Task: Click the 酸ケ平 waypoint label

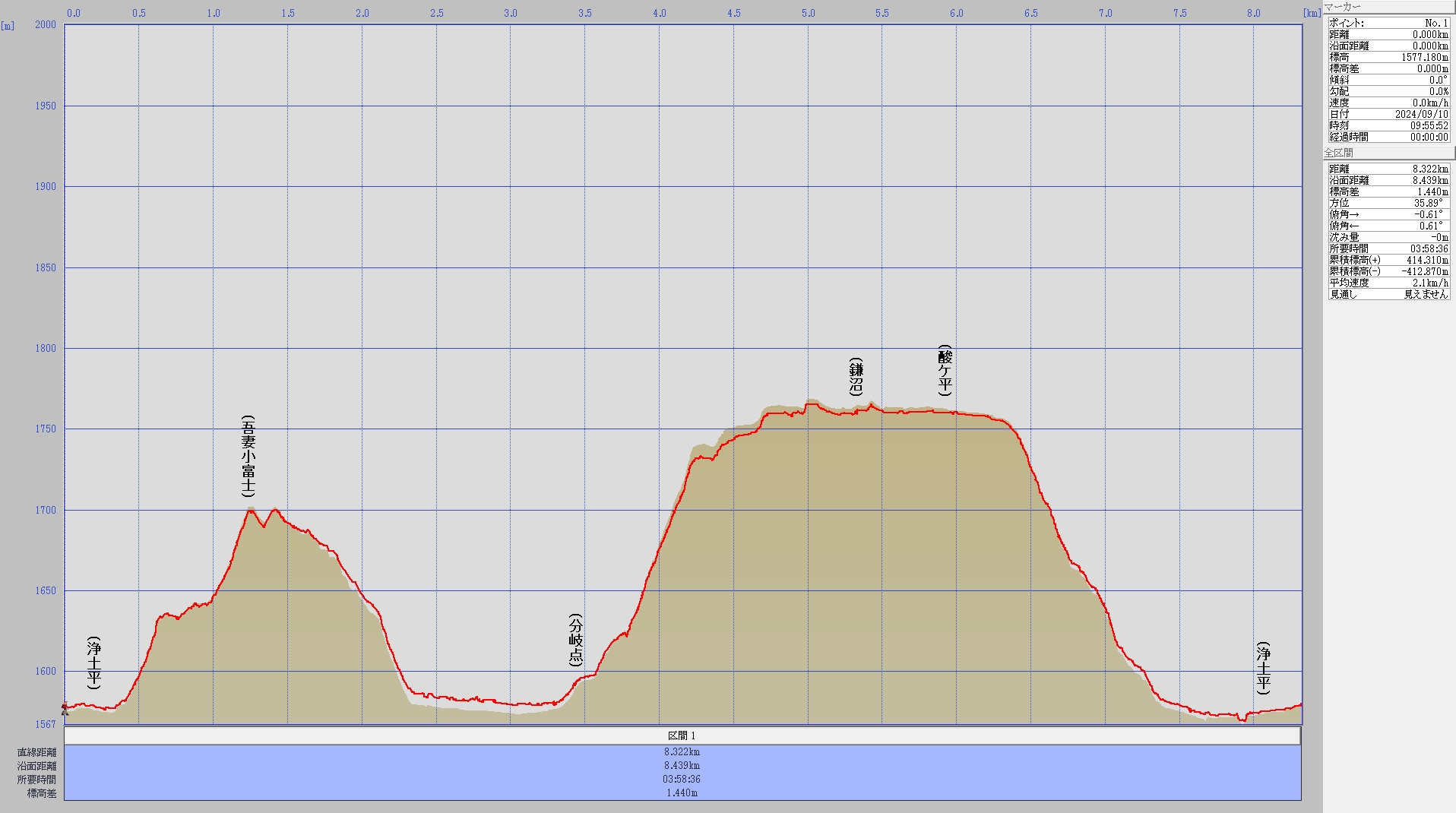Action: tap(945, 370)
